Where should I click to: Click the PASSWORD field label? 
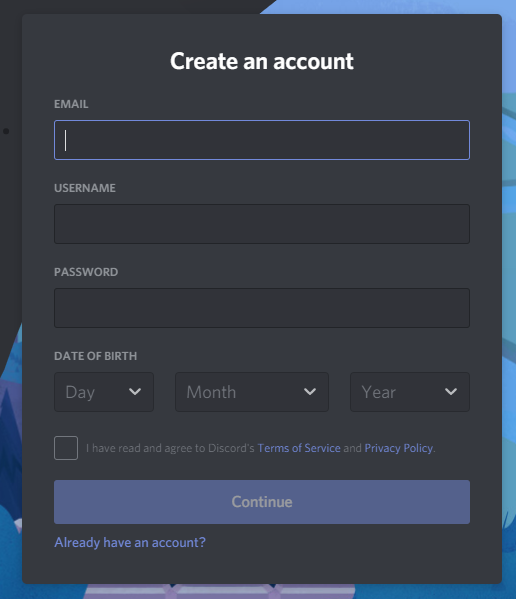pyautogui.click(x=86, y=272)
